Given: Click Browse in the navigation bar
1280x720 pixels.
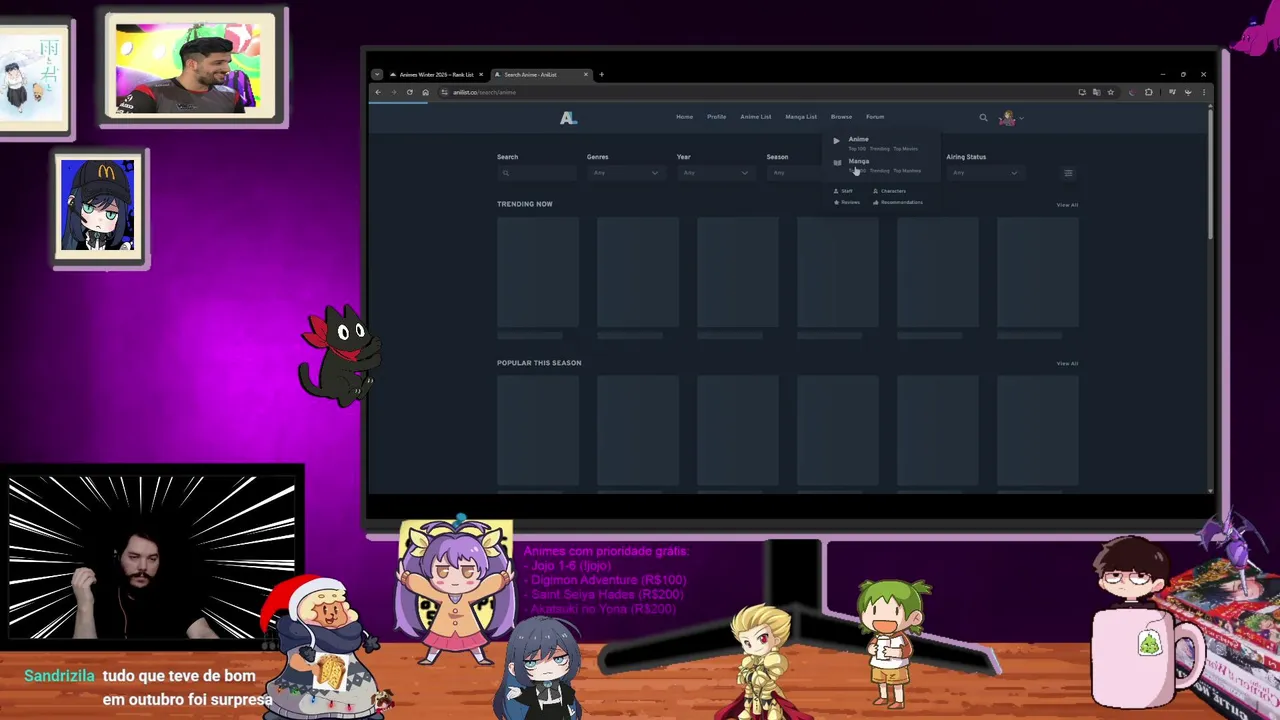Looking at the screenshot, I should 841,117.
